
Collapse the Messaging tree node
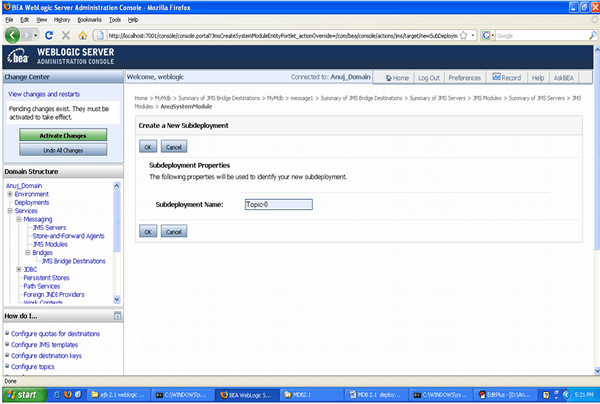[x=19, y=219]
